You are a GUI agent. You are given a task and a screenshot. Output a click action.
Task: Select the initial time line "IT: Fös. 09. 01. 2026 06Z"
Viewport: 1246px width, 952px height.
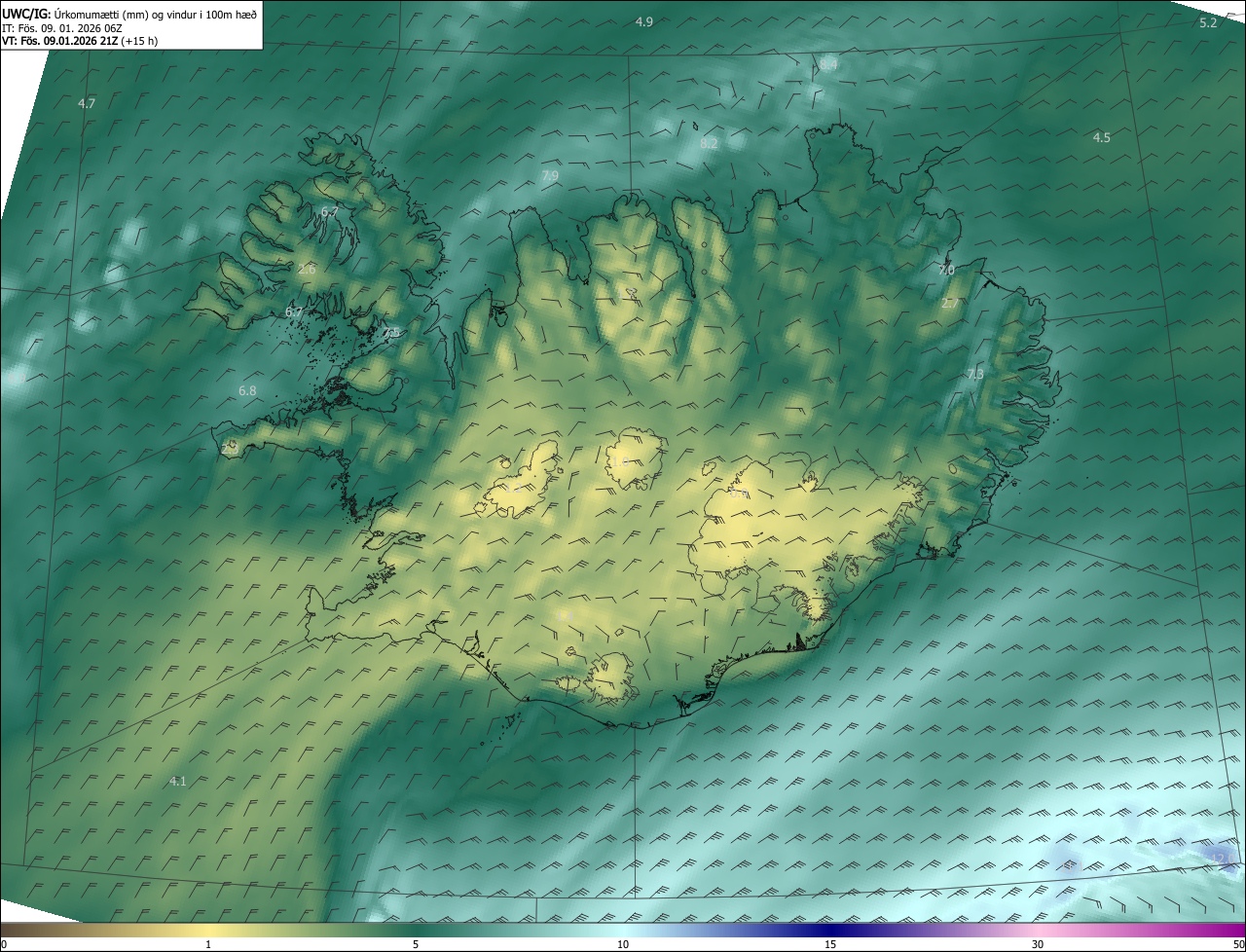[x=61, y=27]
